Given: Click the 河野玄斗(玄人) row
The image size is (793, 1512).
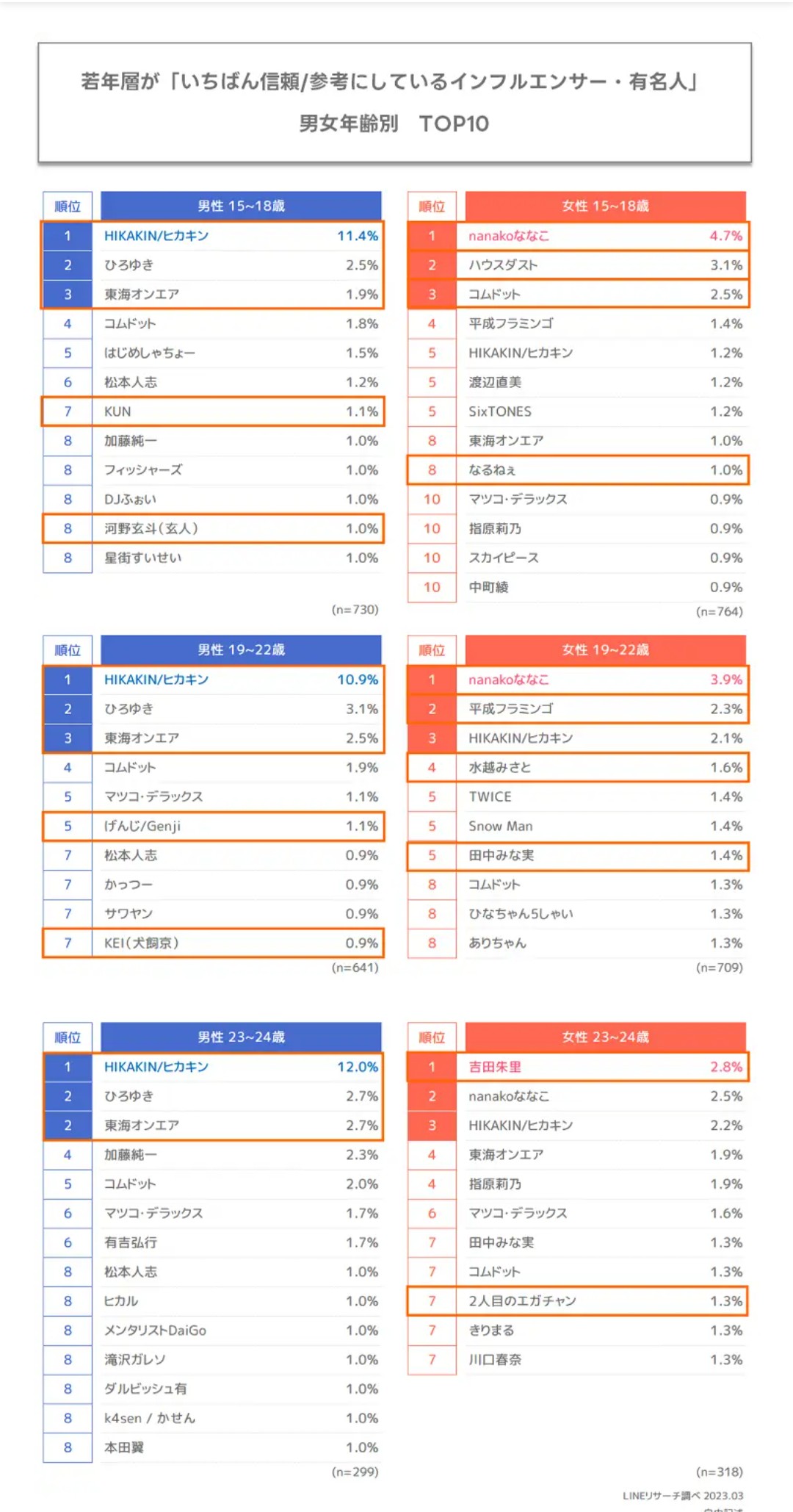Looking at the screenshot, I should (213, 529).
